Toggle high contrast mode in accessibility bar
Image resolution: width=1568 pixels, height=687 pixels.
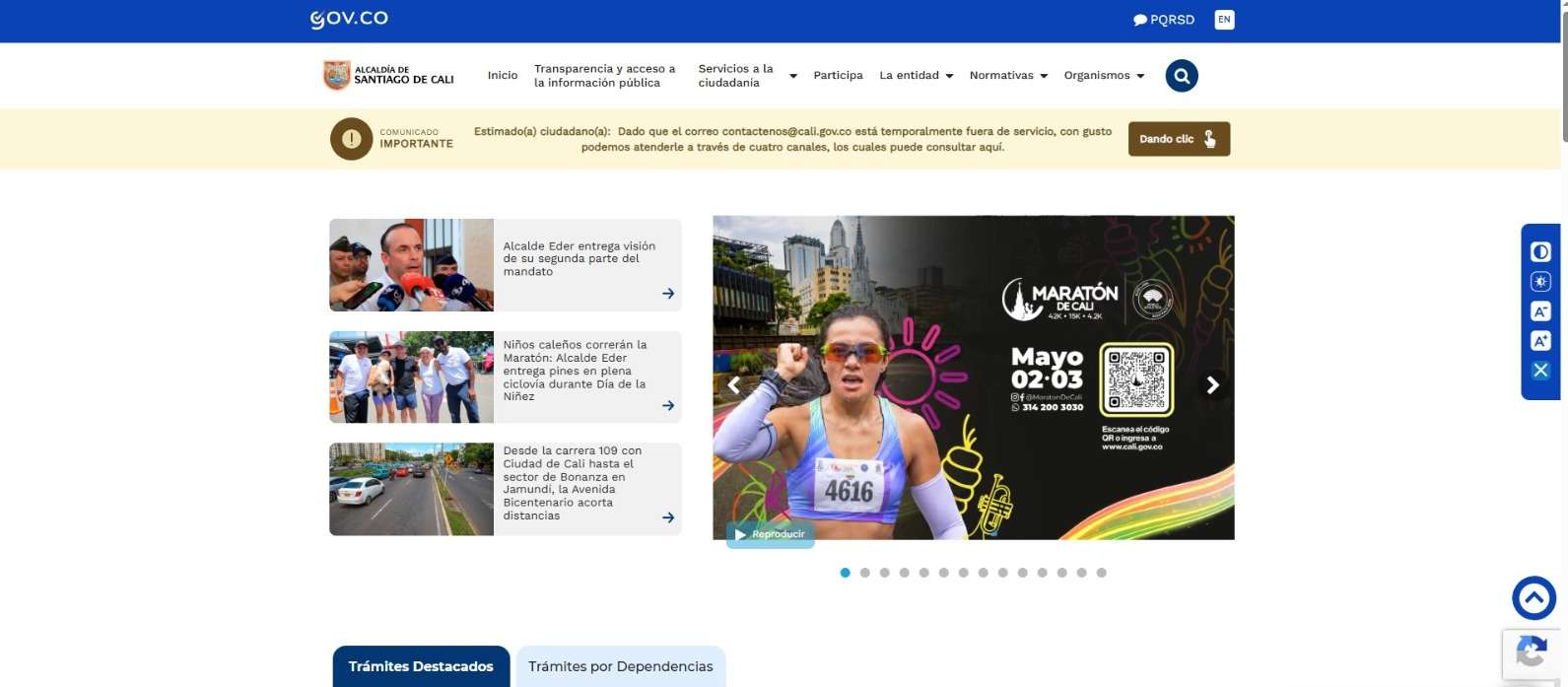[1540, 252]
